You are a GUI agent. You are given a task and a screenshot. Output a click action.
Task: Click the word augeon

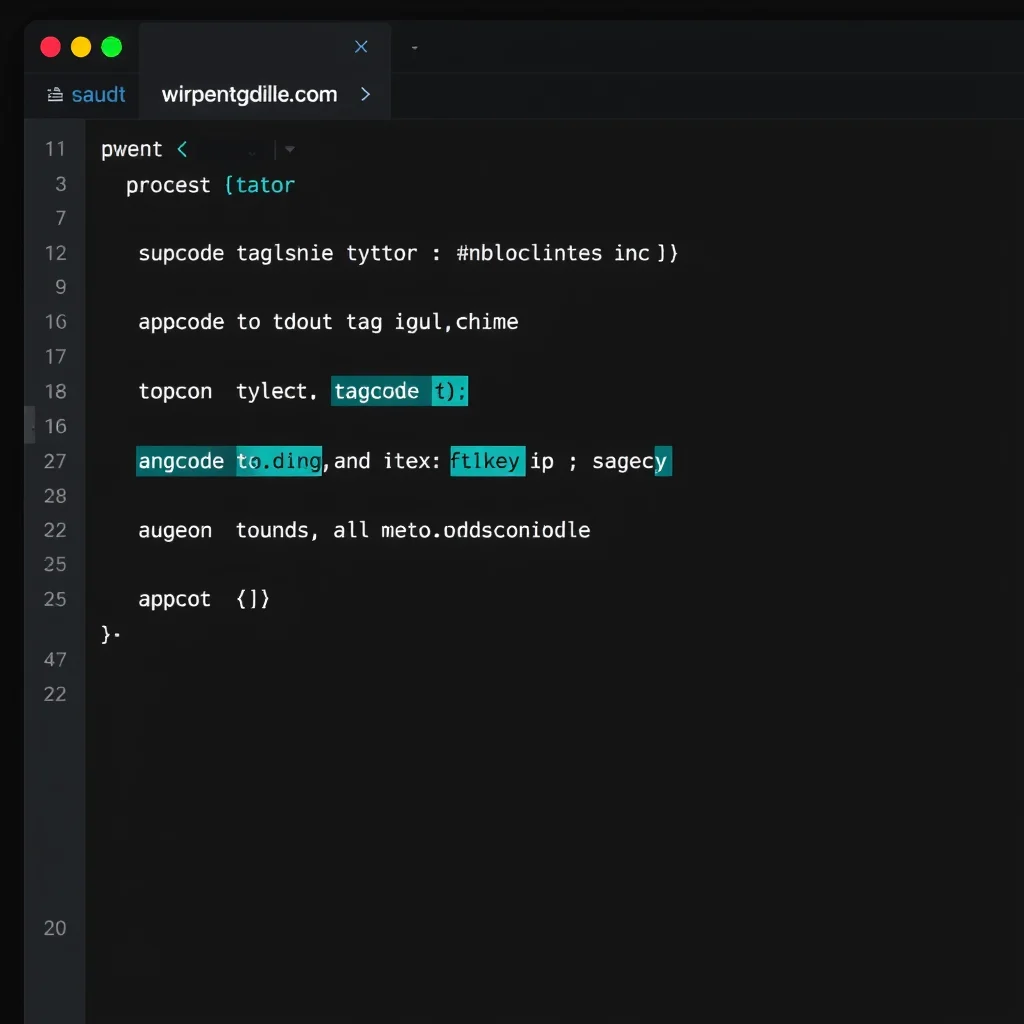175,530
